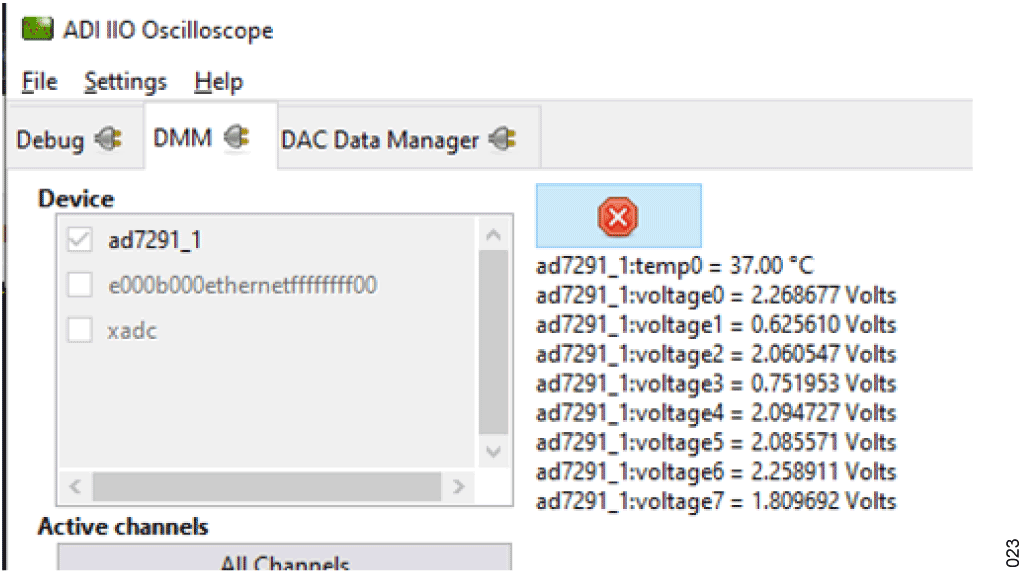This screenshot has width=1024, height=575.
Task: Detach the DMM tab via its plug icon
Action: point(236,137)
